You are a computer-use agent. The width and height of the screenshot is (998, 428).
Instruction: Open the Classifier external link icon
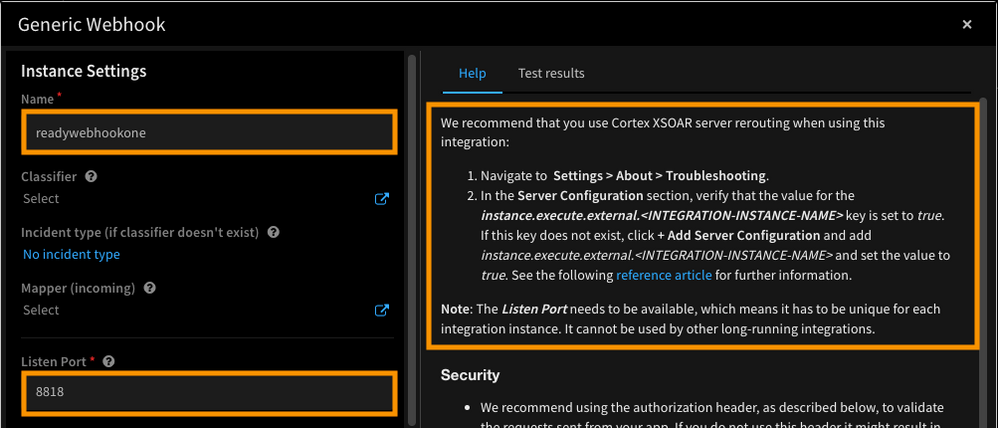381,199
